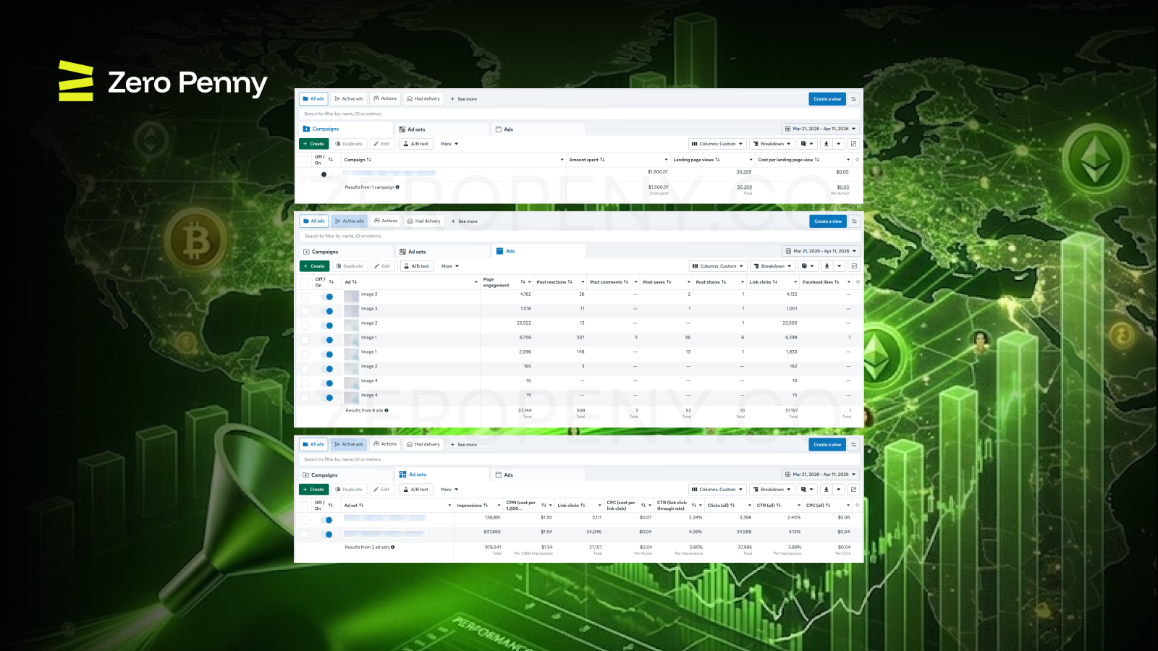Click the Zero Penny logo
Screen dimensions: 1158x651
tap(162, 81)
